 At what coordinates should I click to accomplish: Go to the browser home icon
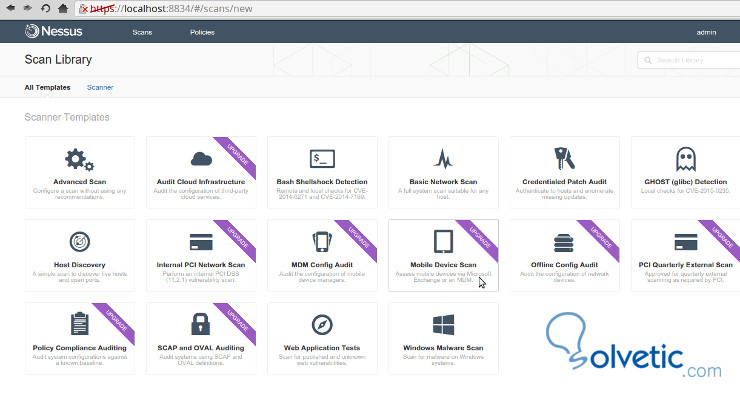pos(63,8)
